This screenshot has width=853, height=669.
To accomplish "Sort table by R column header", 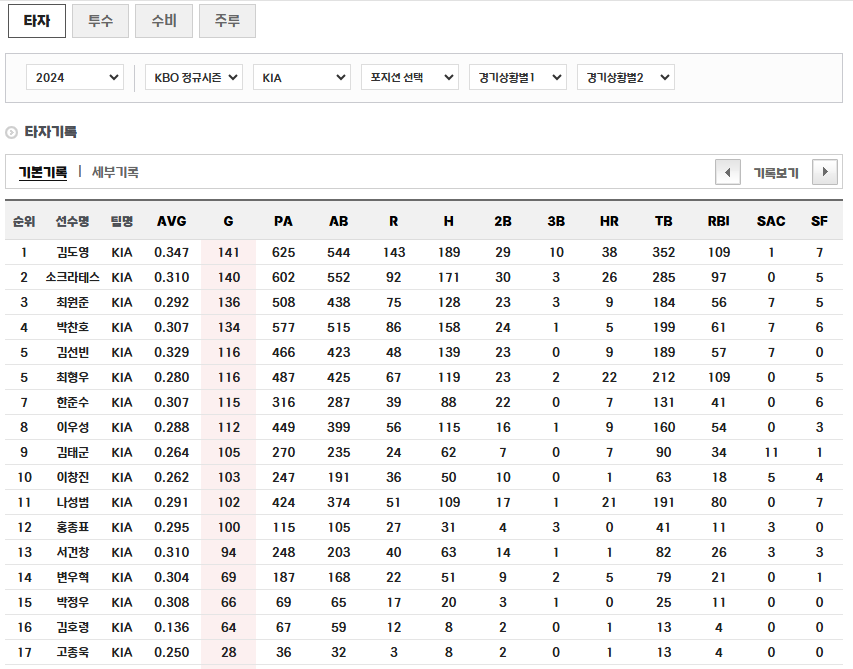I will click(393, 221).
